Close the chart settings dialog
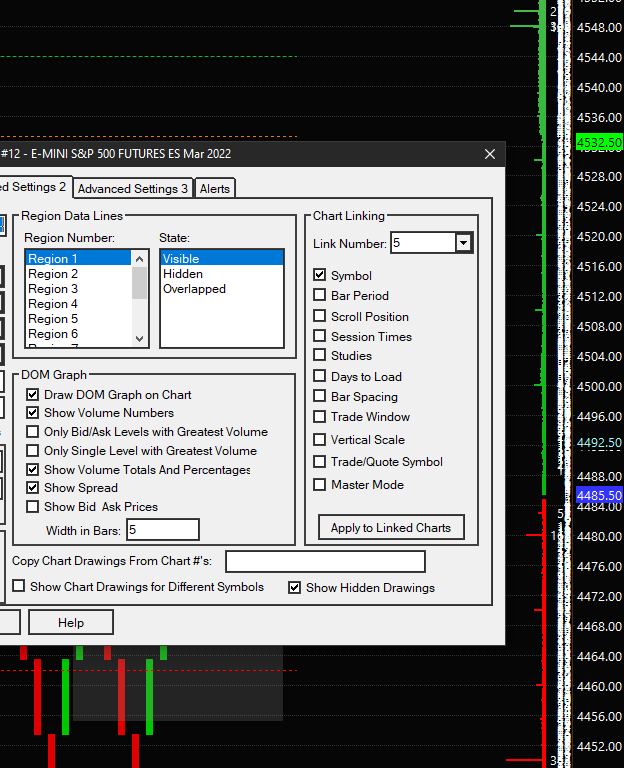The width and height of the screenshot is (624, 768). 490,154
